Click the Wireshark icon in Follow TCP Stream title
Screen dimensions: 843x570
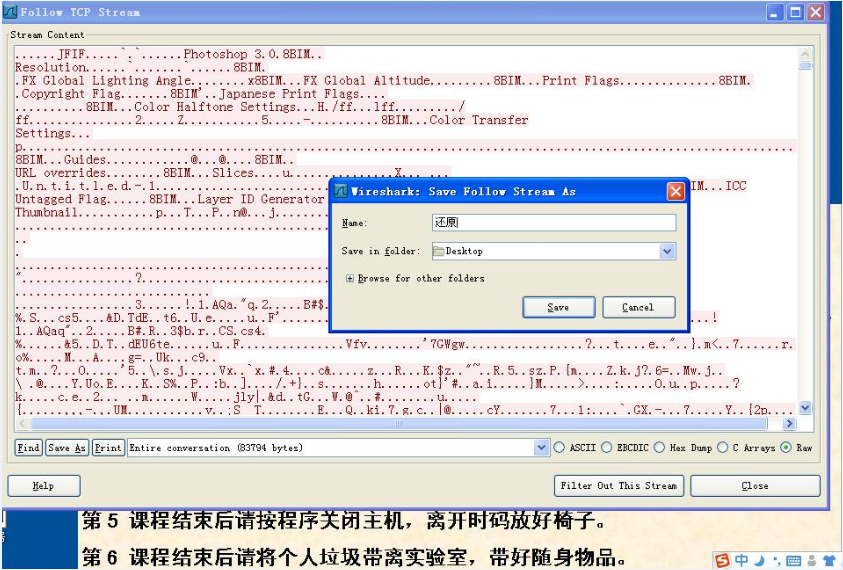point(10,12)
